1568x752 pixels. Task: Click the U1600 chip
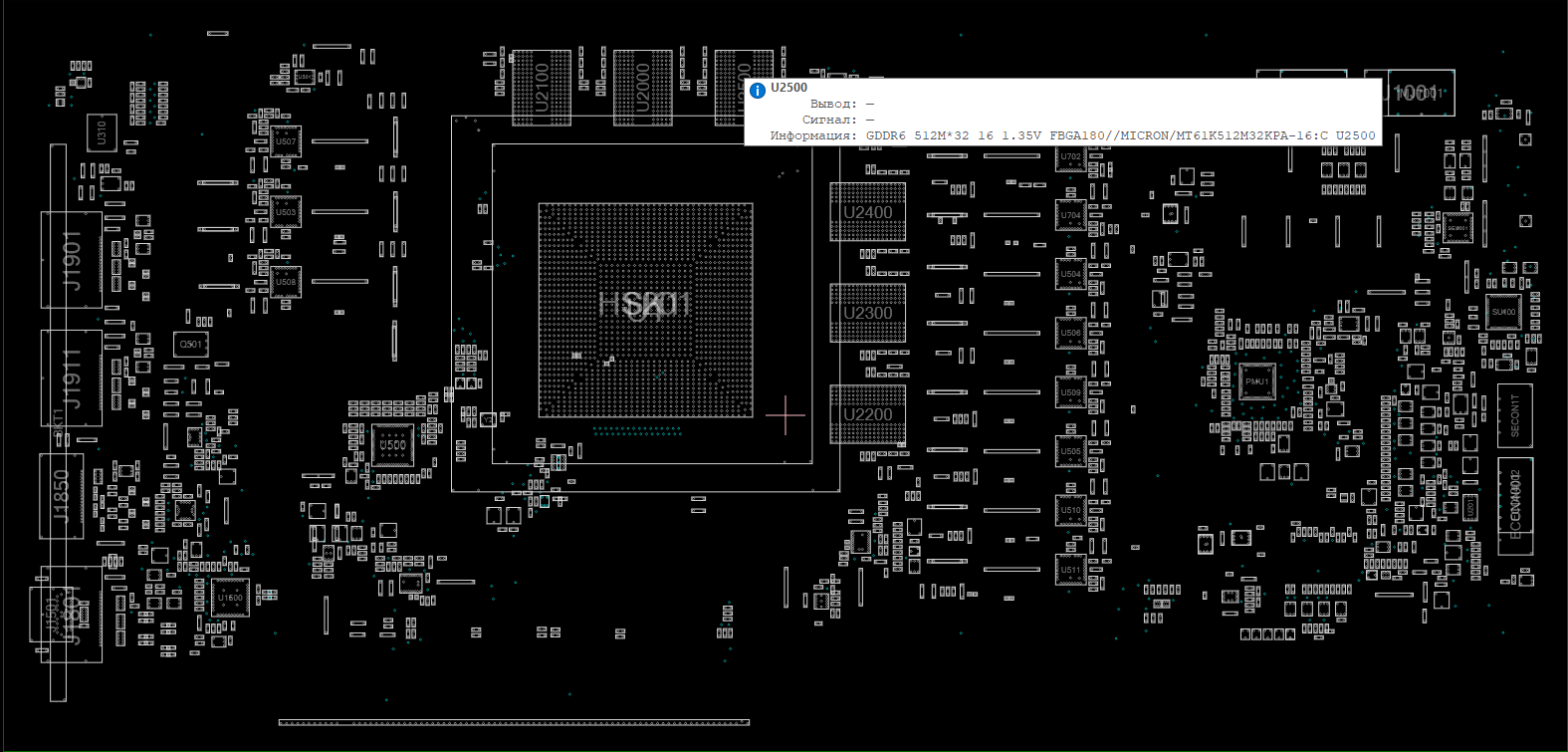[x=229, y=598]
